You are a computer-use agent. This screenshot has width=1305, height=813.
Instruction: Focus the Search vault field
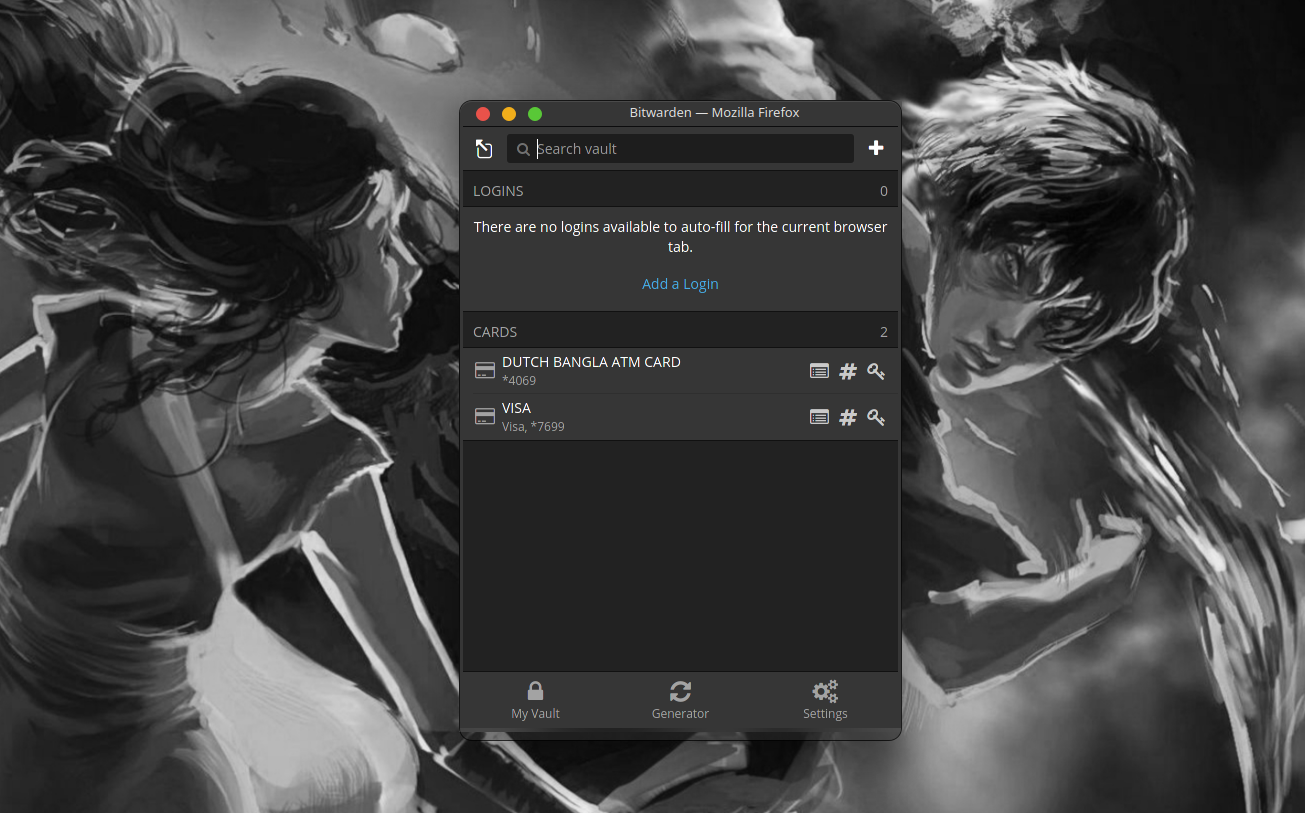[680, 149]
